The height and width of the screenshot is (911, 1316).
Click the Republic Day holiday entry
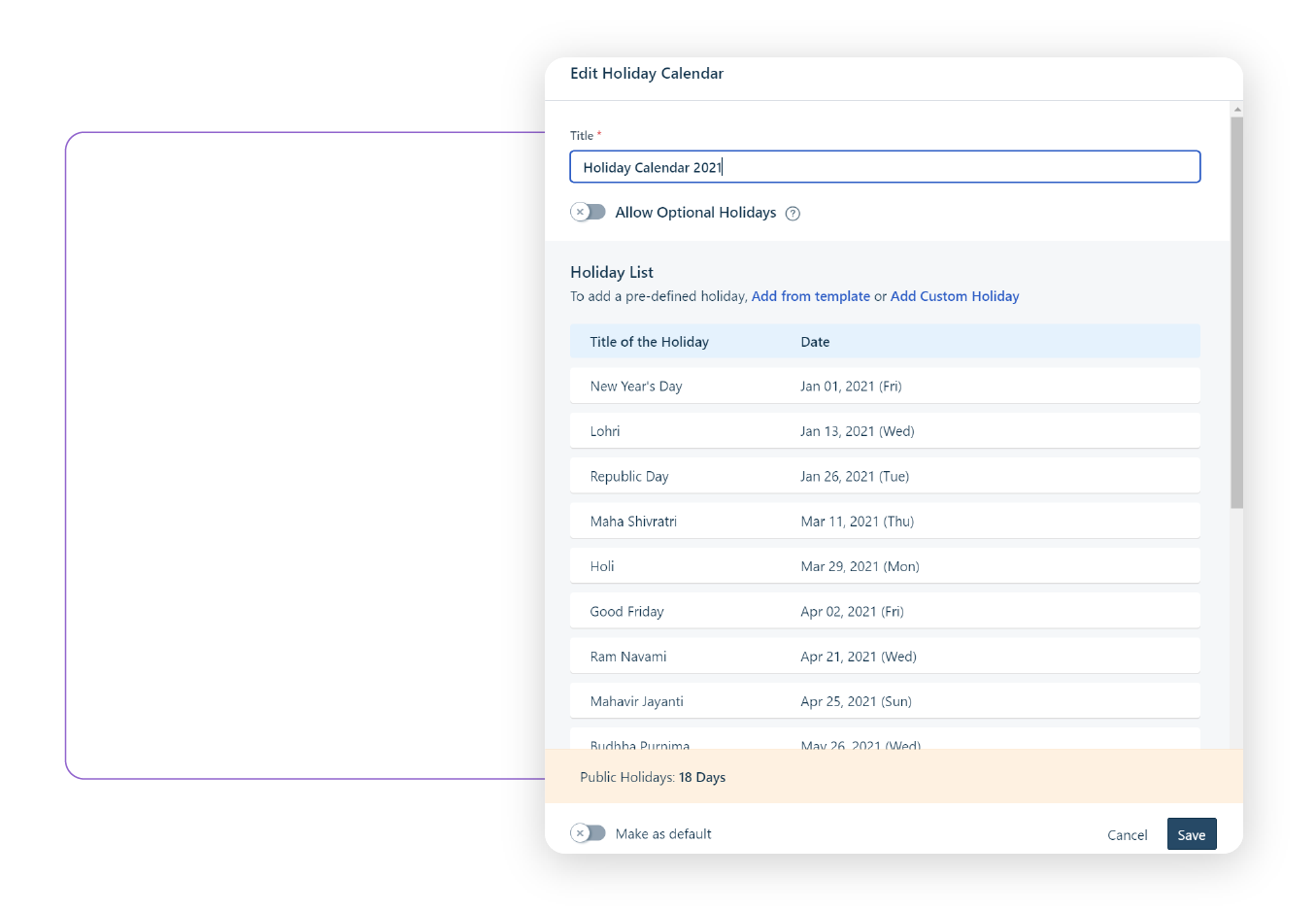pyautogui.click(x=884, y=477)
